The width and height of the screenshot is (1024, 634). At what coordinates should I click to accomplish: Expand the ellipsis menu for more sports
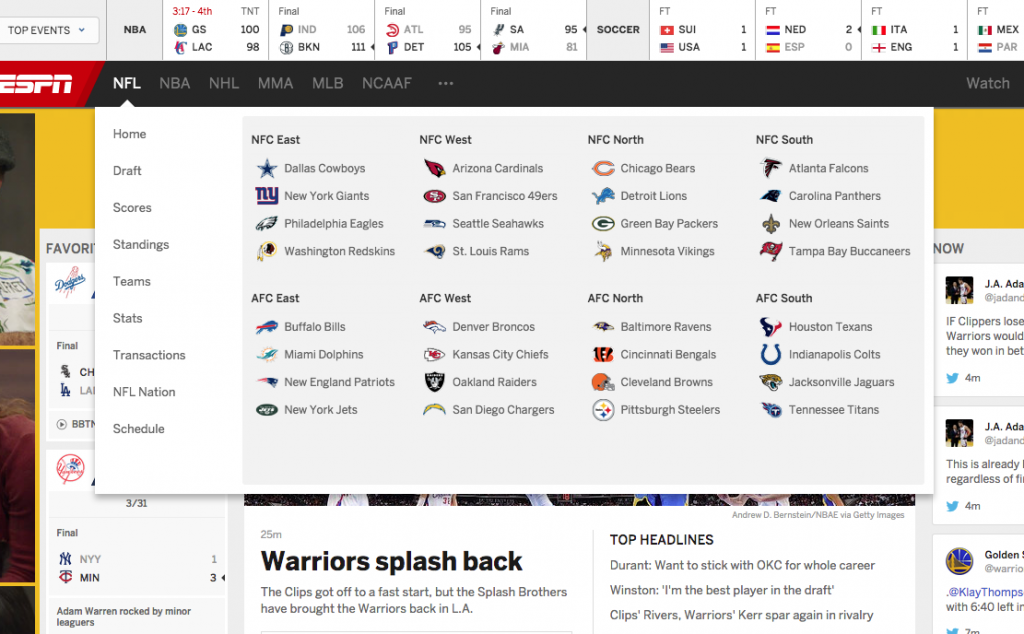[445, 84]
